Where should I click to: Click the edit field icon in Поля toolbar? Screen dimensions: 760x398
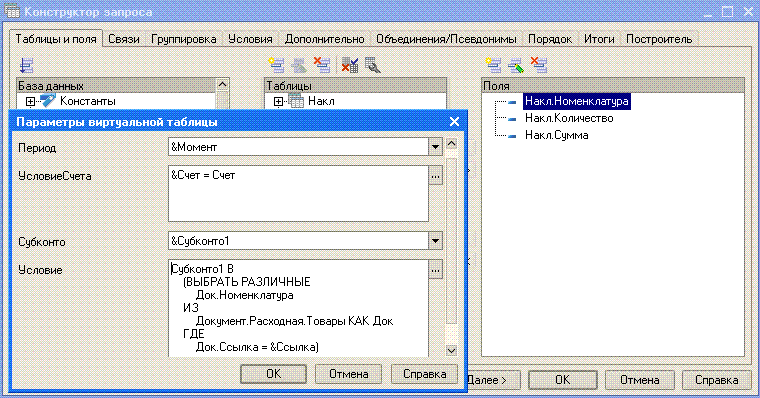point(516,65)
